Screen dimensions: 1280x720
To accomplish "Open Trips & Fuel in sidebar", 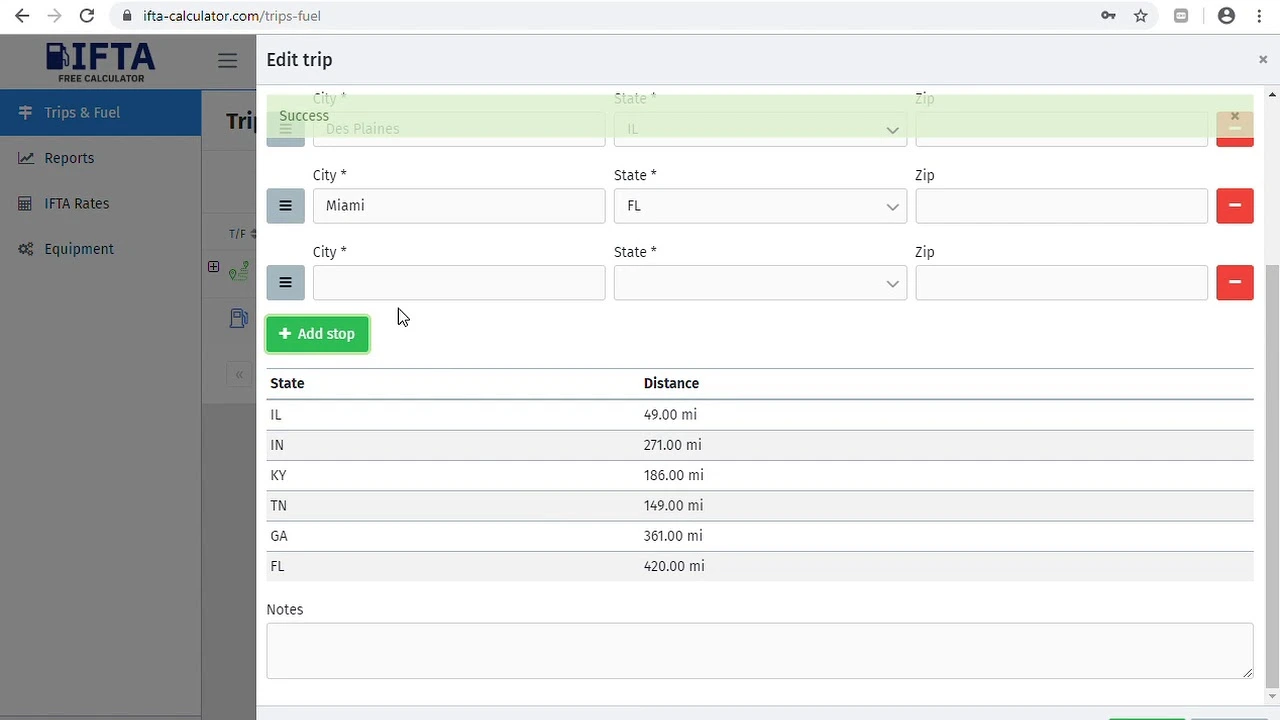I will tap(82, 113).
